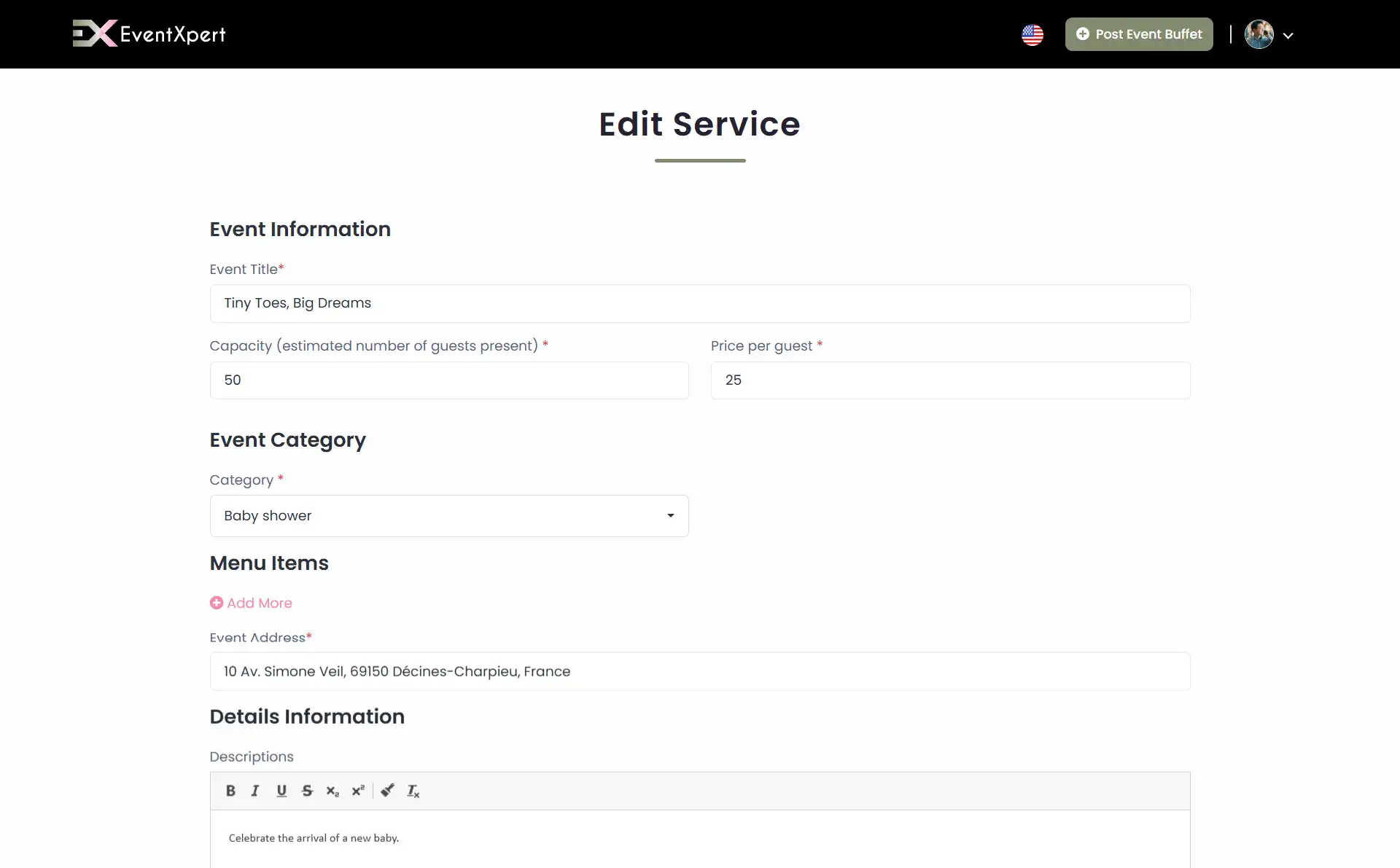Click the plus icon beside Add More
The height and width of the screenshot is (868, 1400).
pos(217,603)
